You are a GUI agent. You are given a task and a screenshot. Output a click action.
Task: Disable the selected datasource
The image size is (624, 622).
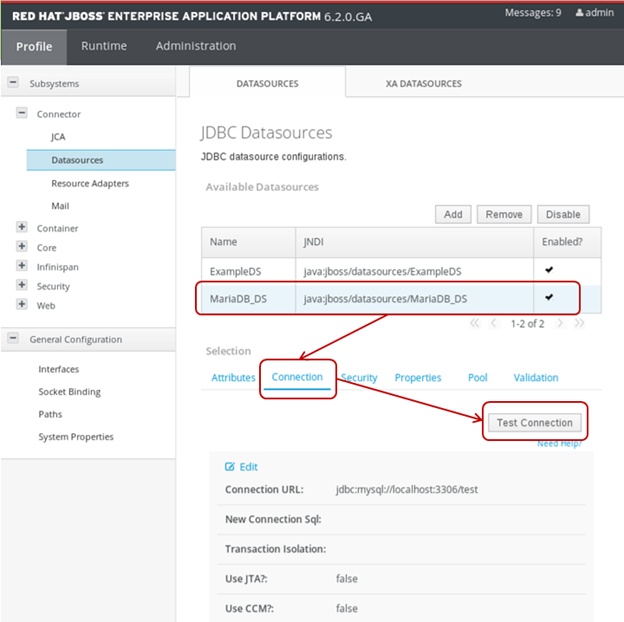(x=563, y=214)
